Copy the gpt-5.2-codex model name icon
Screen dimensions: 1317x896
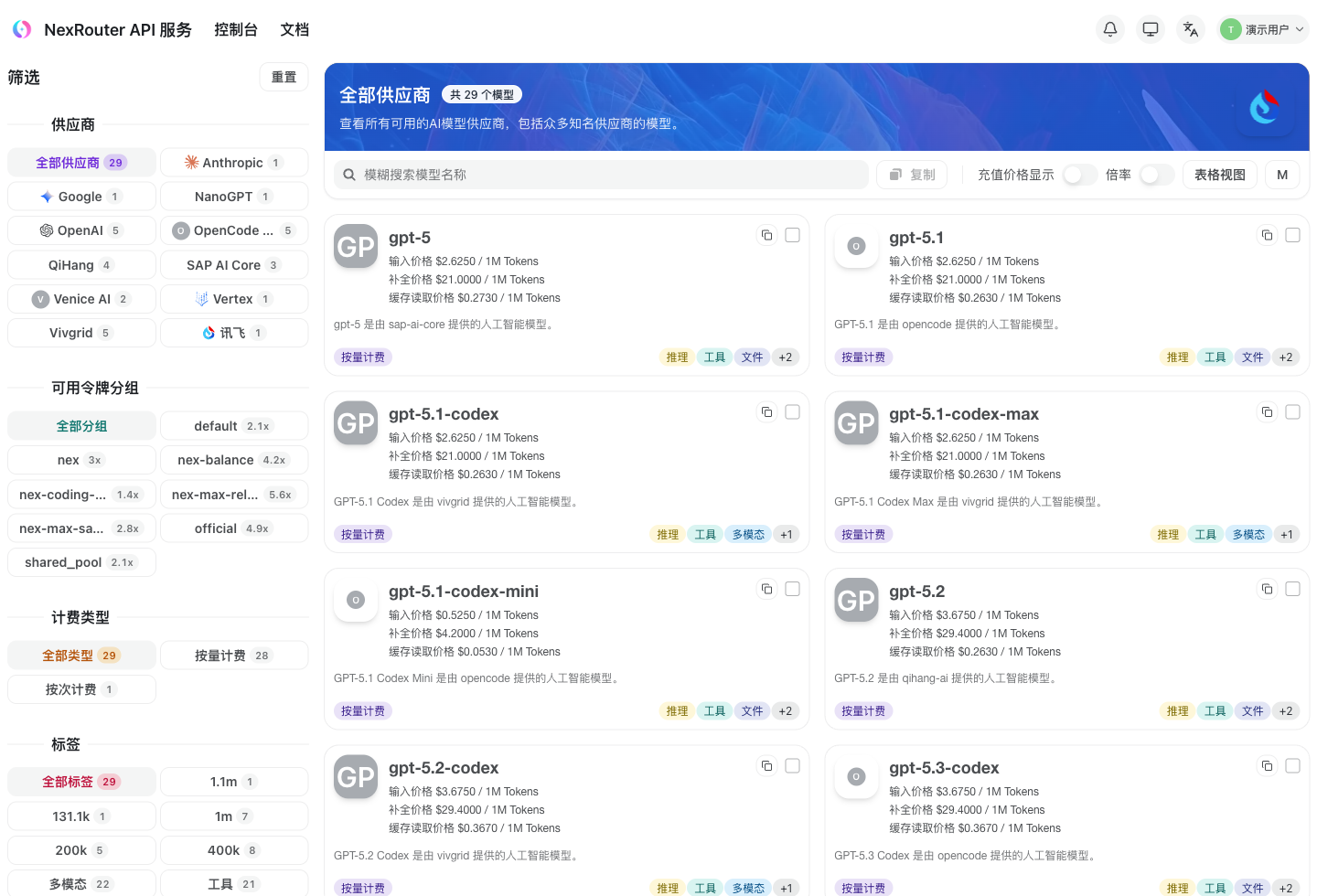[766, 766]
